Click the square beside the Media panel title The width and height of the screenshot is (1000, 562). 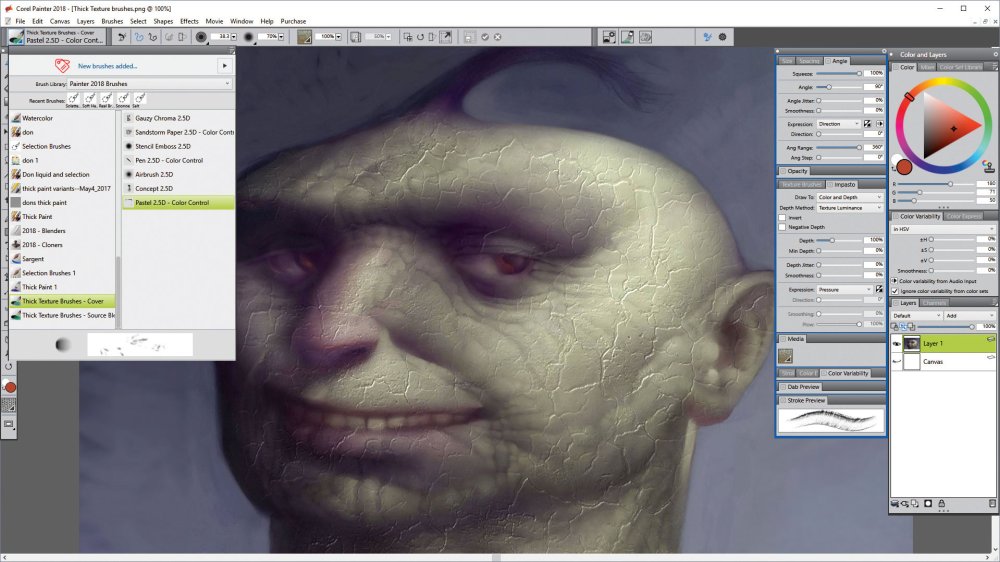tap(783, 339)
